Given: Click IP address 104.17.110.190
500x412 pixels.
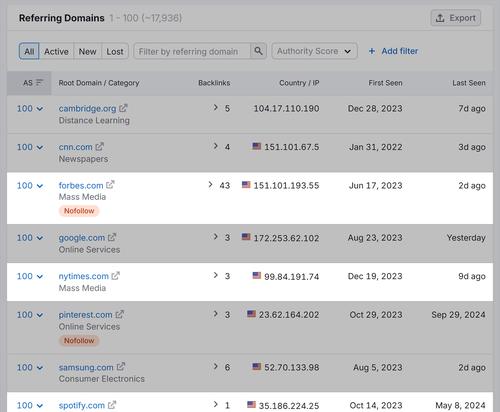Looking at the screenshot, I should coord(286,108).
